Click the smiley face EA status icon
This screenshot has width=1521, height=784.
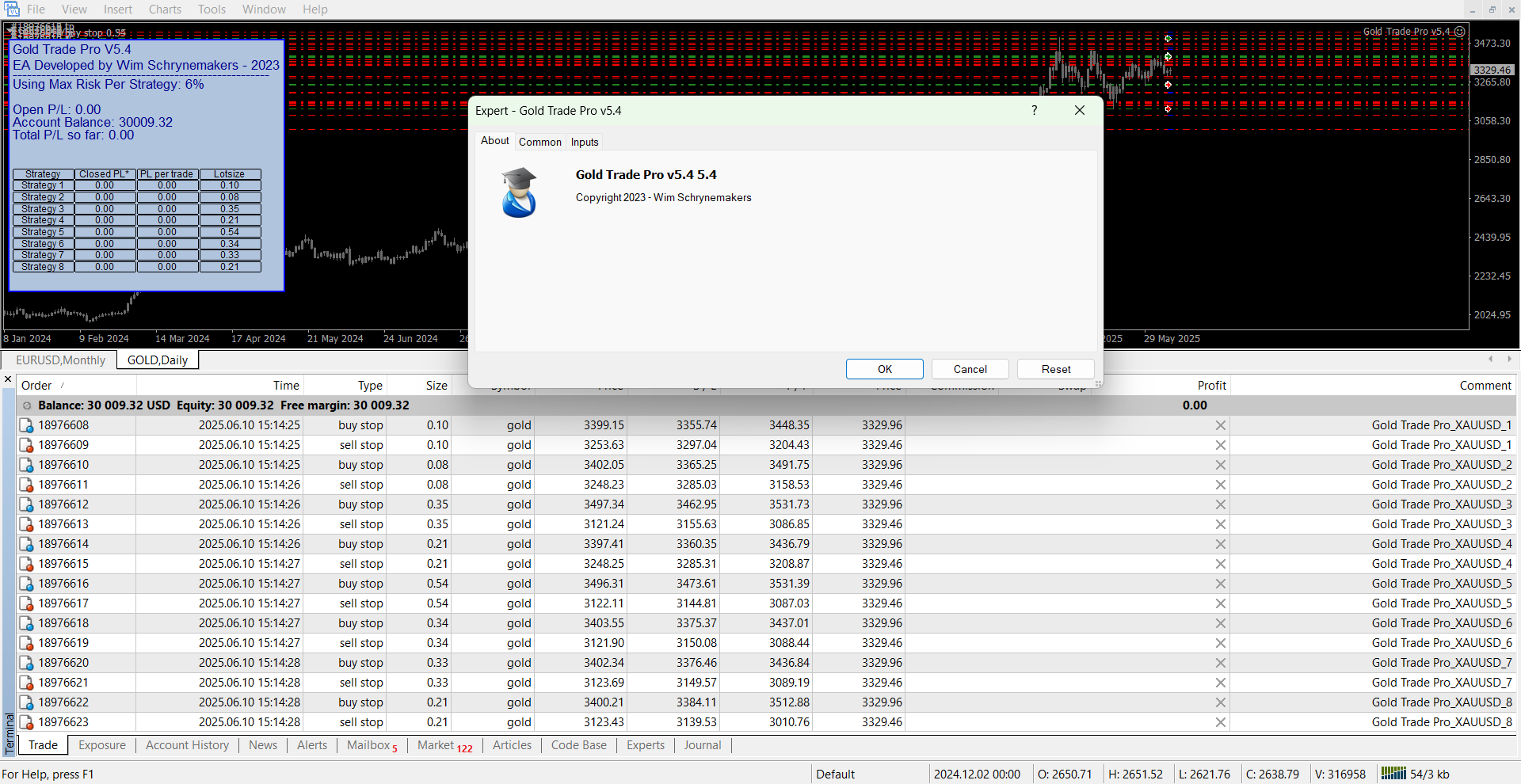(x=1459, y=32)
